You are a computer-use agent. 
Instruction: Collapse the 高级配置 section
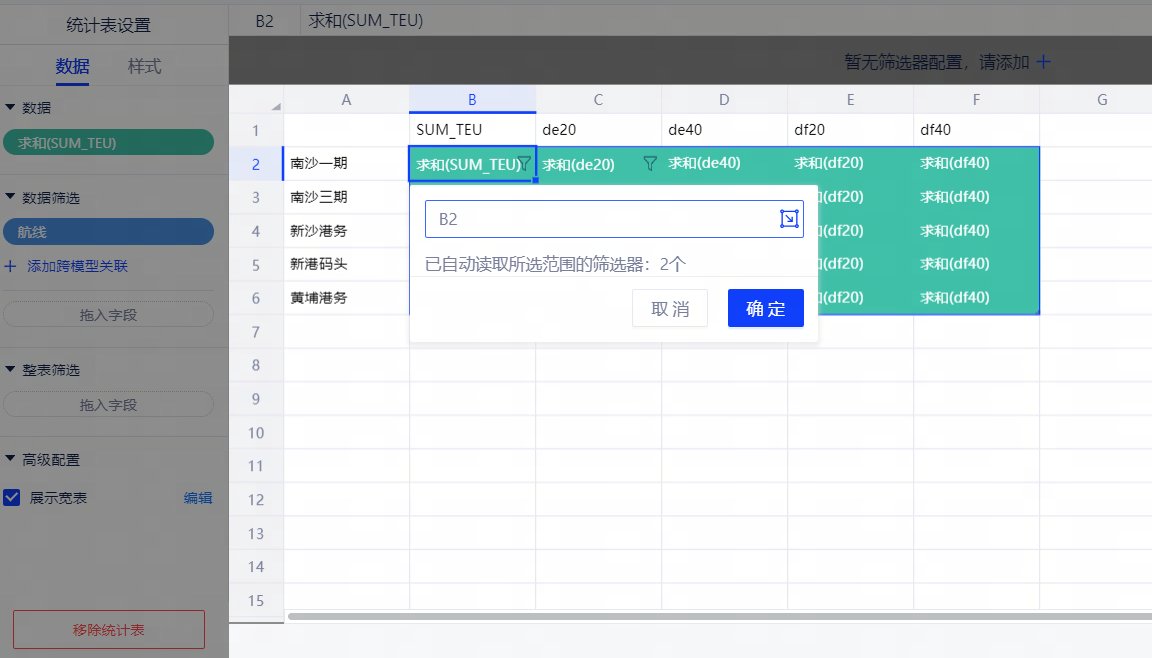click(10, 460)
